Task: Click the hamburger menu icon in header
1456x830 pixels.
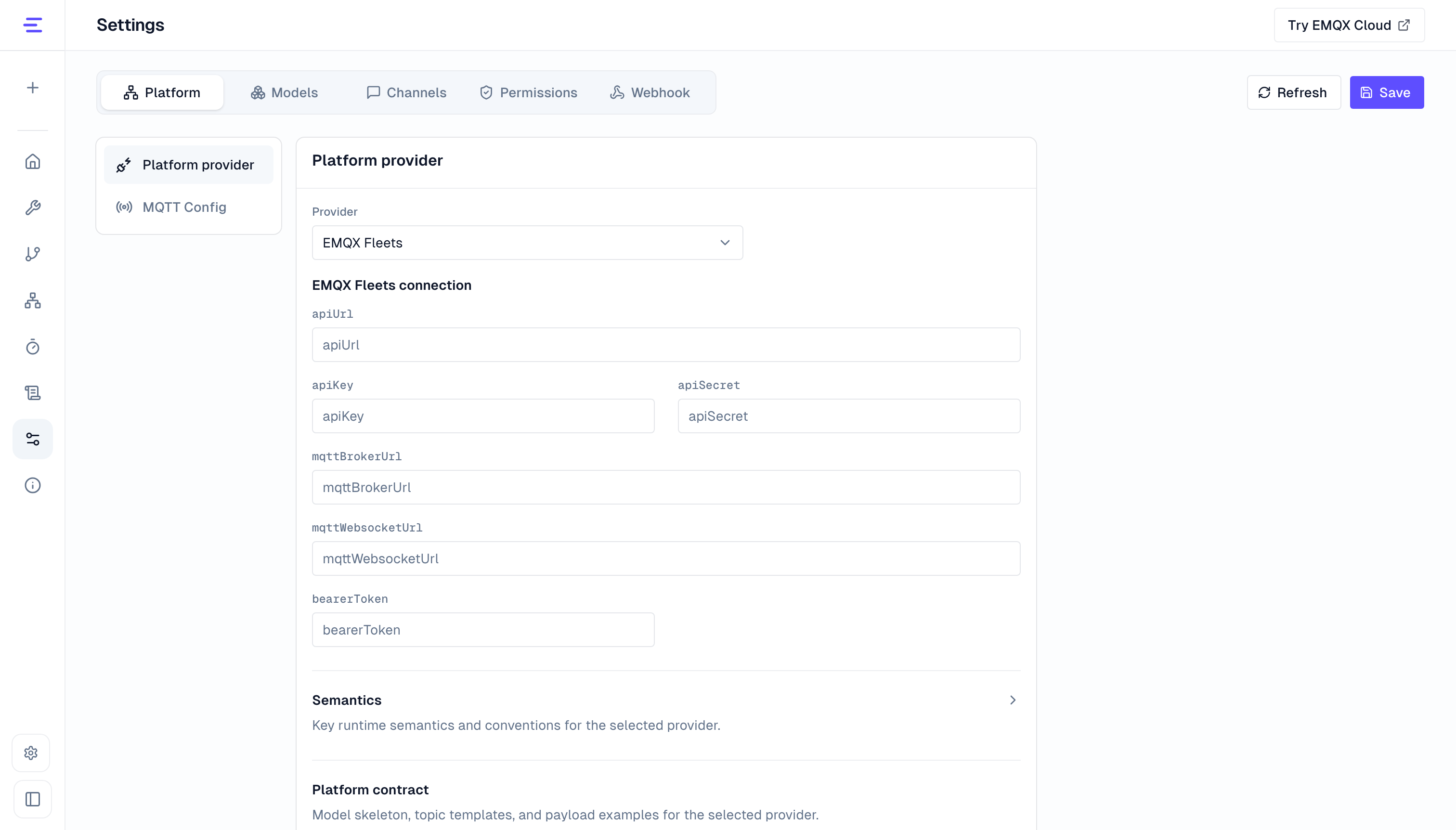Action: pos(32,25)
